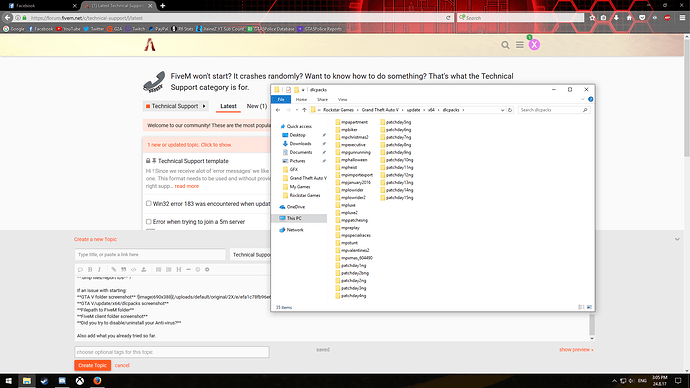Open the Firefox downloads arrow icon
Image resolution: width=690 pixels, height=388 pixels.
coord(616,18)
